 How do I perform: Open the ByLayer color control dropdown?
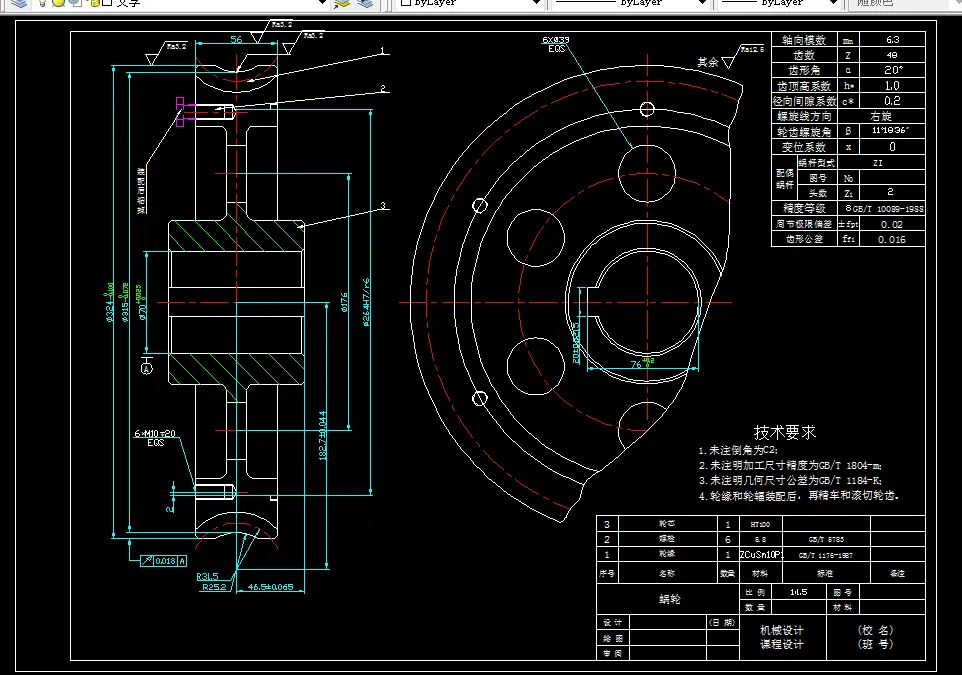pos(470,3)
